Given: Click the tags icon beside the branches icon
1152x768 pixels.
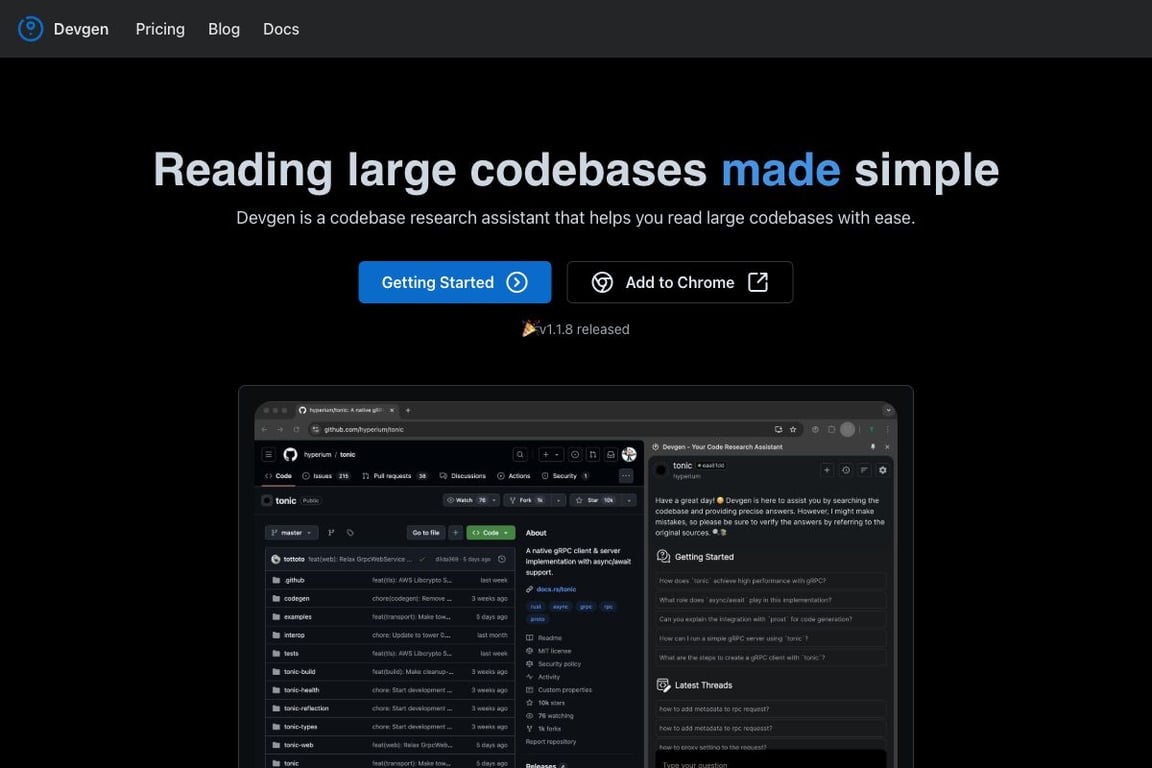Looking at the screenshot, I should click(350, 533).
